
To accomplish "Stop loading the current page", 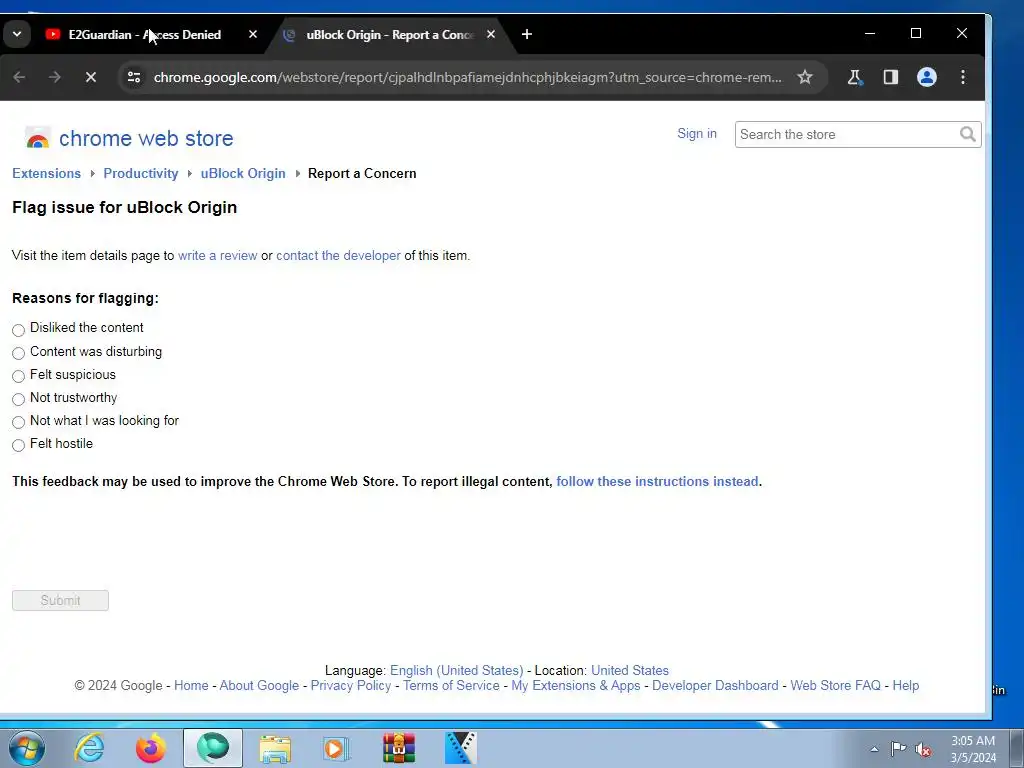I will coord(91,77).
